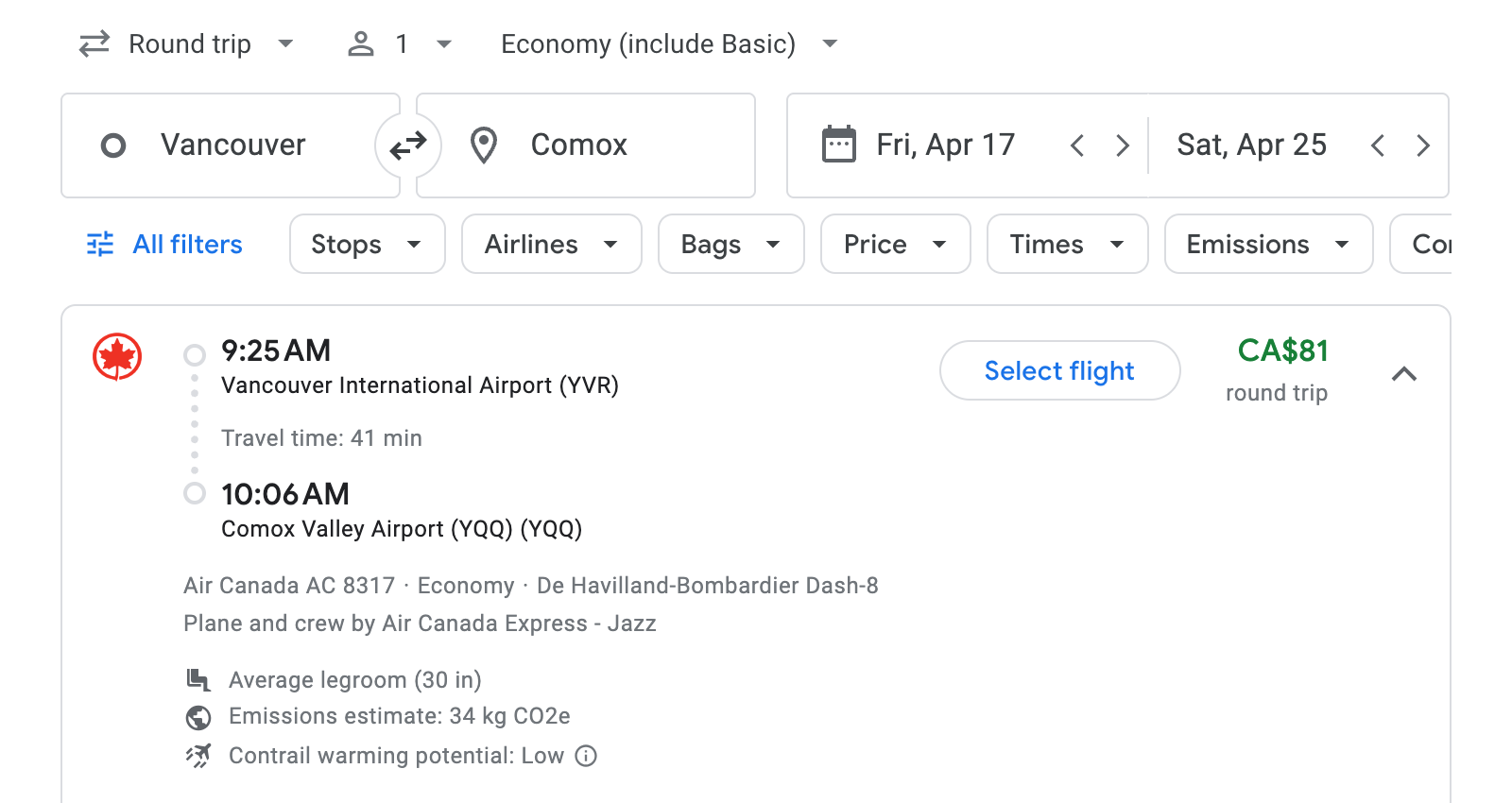Click the Select flight button

(1059, 370)
